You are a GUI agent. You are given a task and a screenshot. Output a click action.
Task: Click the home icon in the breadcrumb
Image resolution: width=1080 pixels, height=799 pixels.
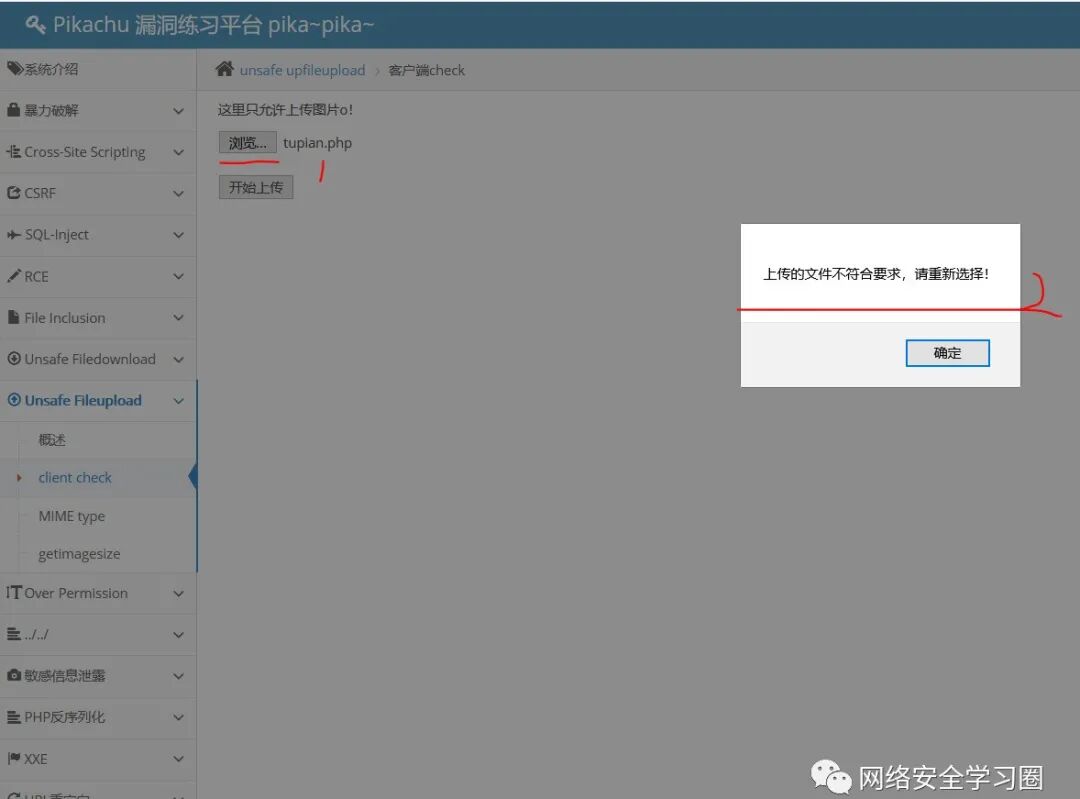coord(225,69)
